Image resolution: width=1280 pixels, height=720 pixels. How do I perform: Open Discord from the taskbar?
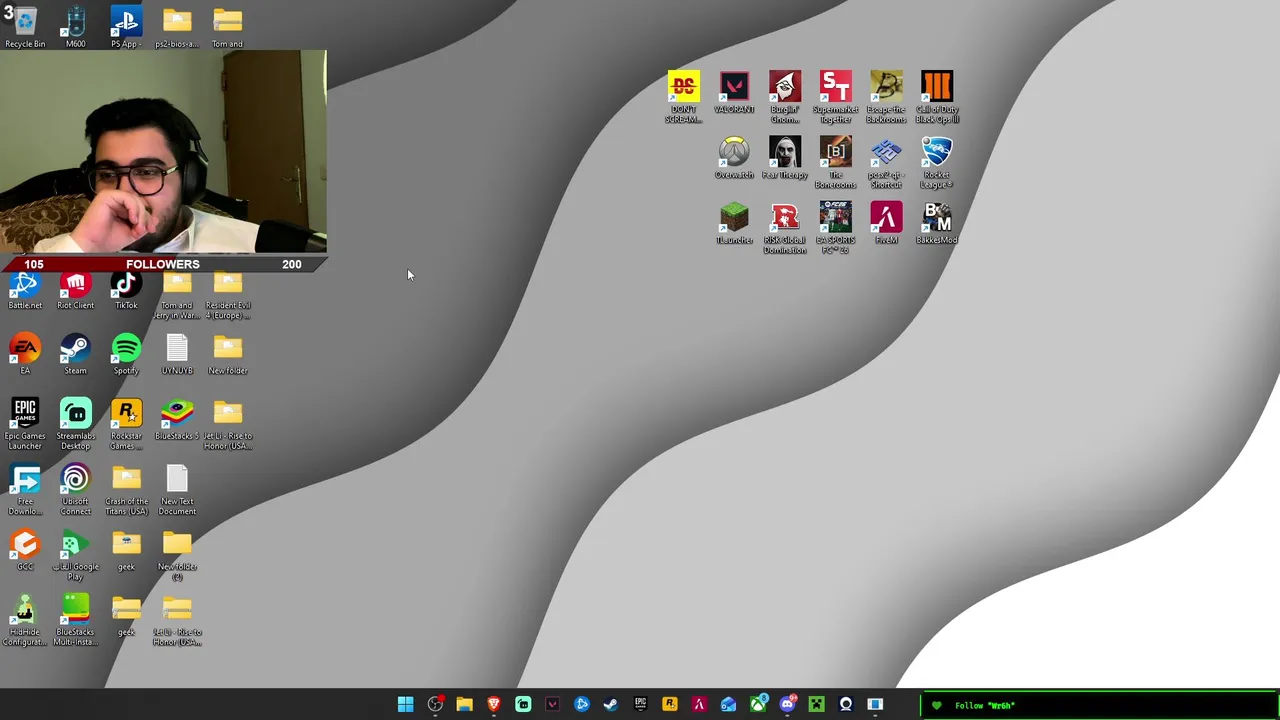pyautogui.click(x=787, y=705)
